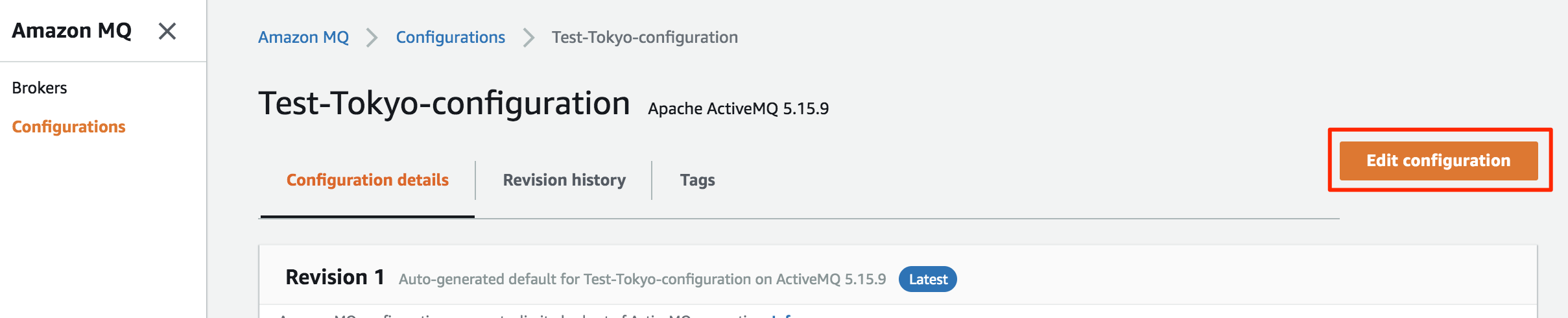Click the Revision 1 heading

tap(335, 277)
